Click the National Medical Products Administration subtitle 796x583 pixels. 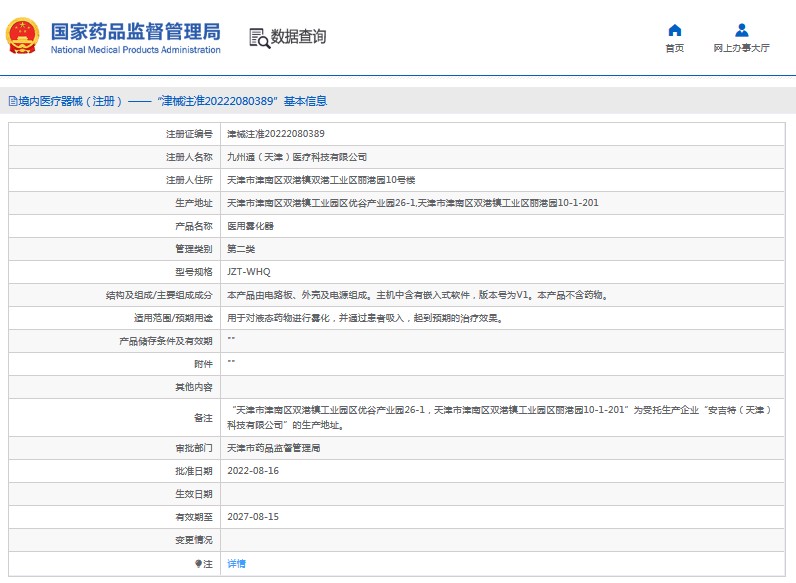[135, 50]
